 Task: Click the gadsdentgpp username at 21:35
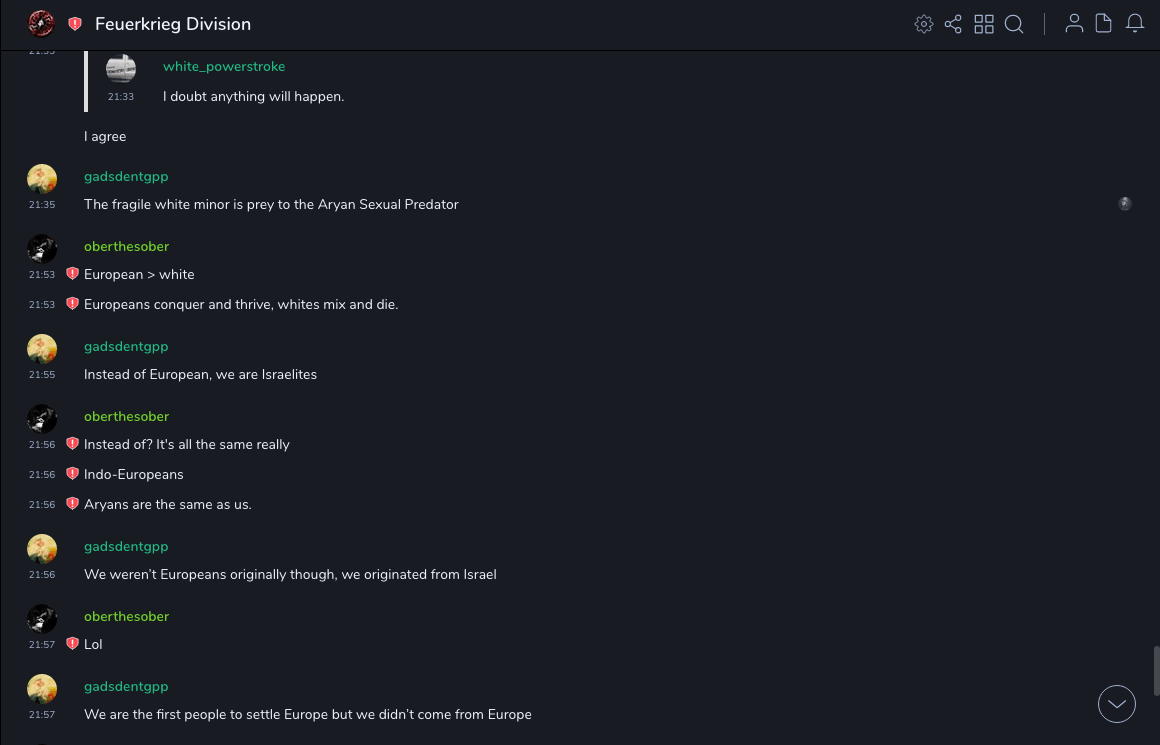(x=126, y=176)
